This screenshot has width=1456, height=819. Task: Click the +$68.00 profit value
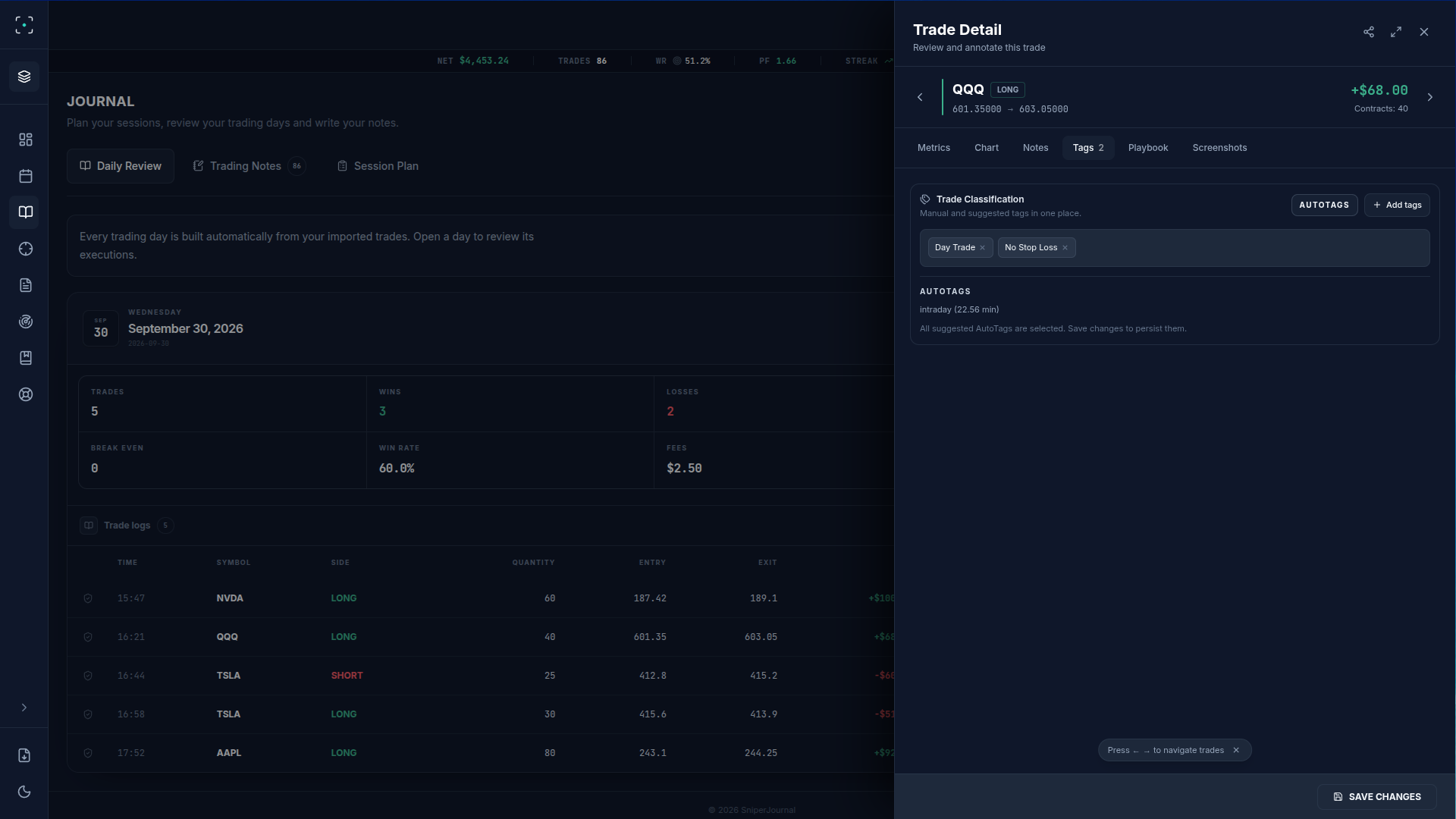[x=1379, y=90]
